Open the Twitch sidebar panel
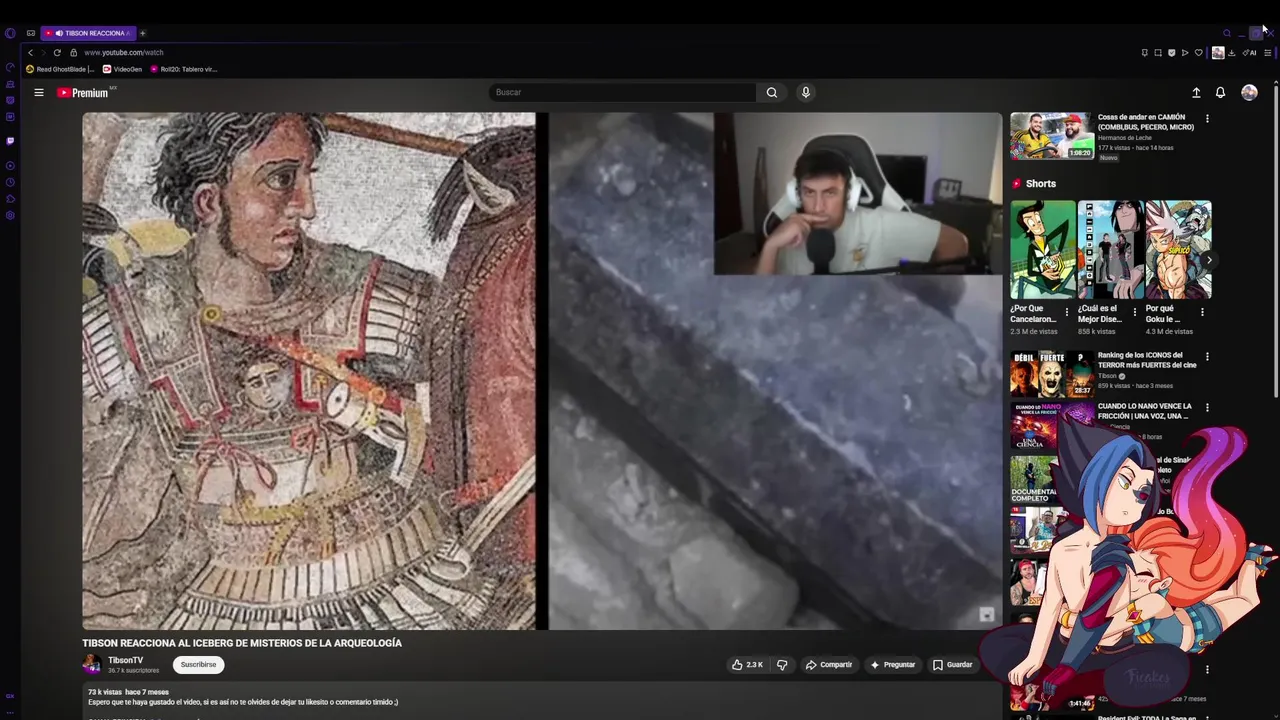The width and height of the screenshot is (1280, 720). [10, 141]
